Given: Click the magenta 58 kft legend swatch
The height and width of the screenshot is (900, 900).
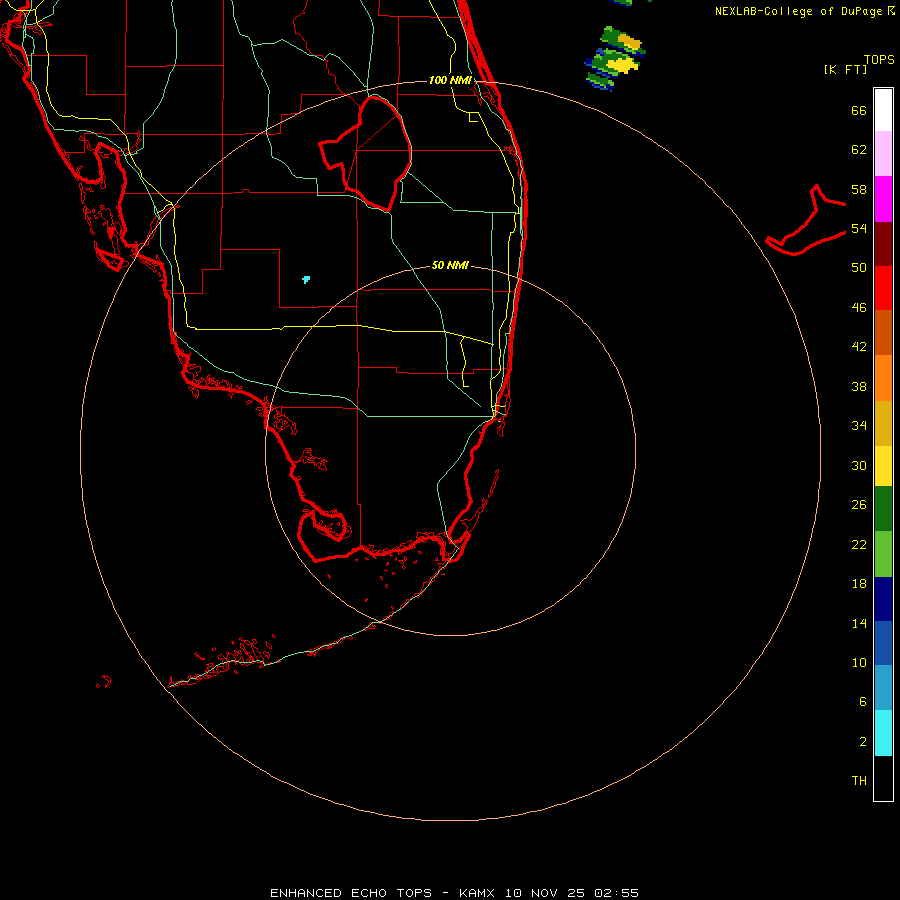Looking at the screenshot, I should (x=883, y=199).
